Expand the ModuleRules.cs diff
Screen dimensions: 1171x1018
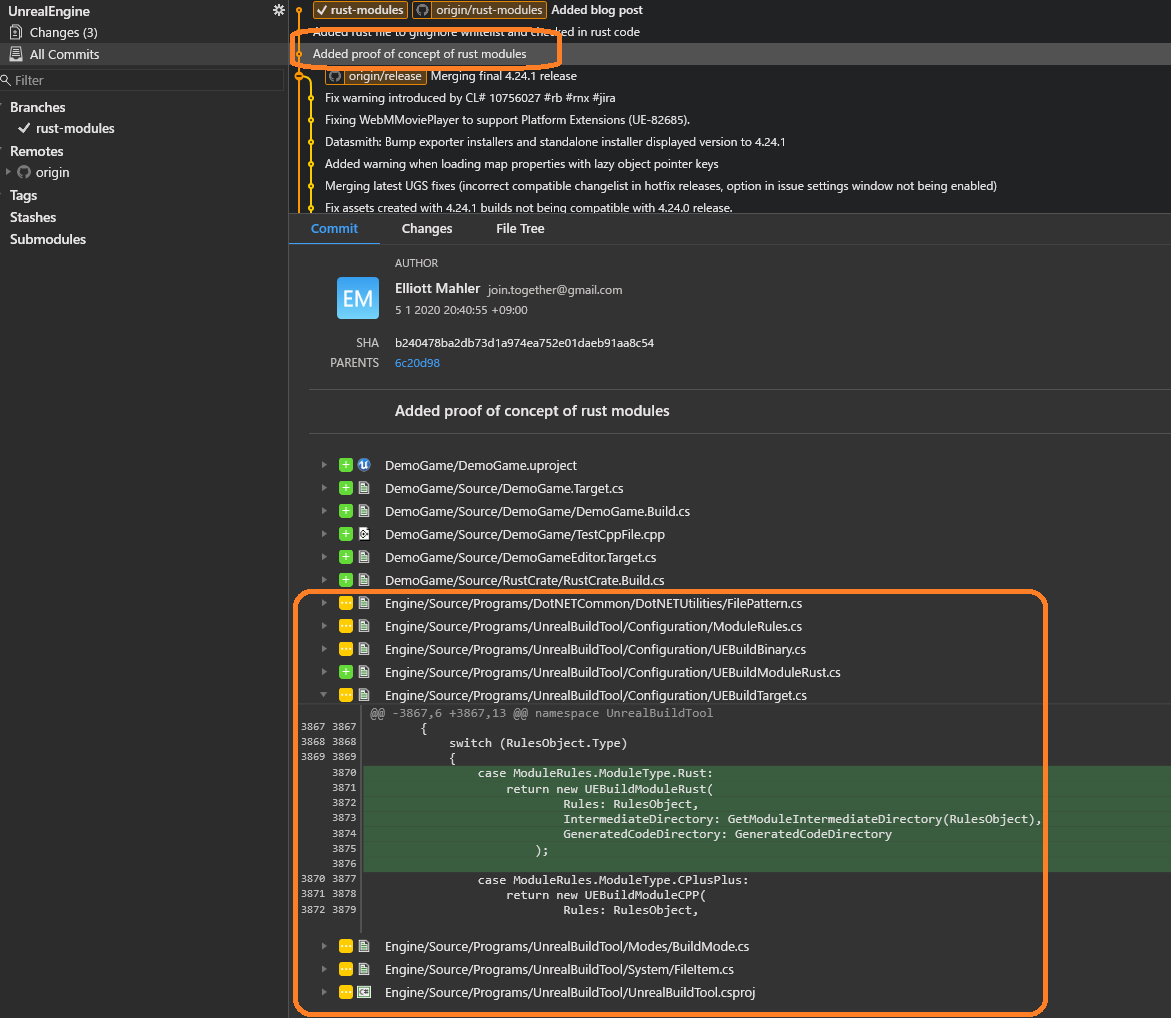324,627
